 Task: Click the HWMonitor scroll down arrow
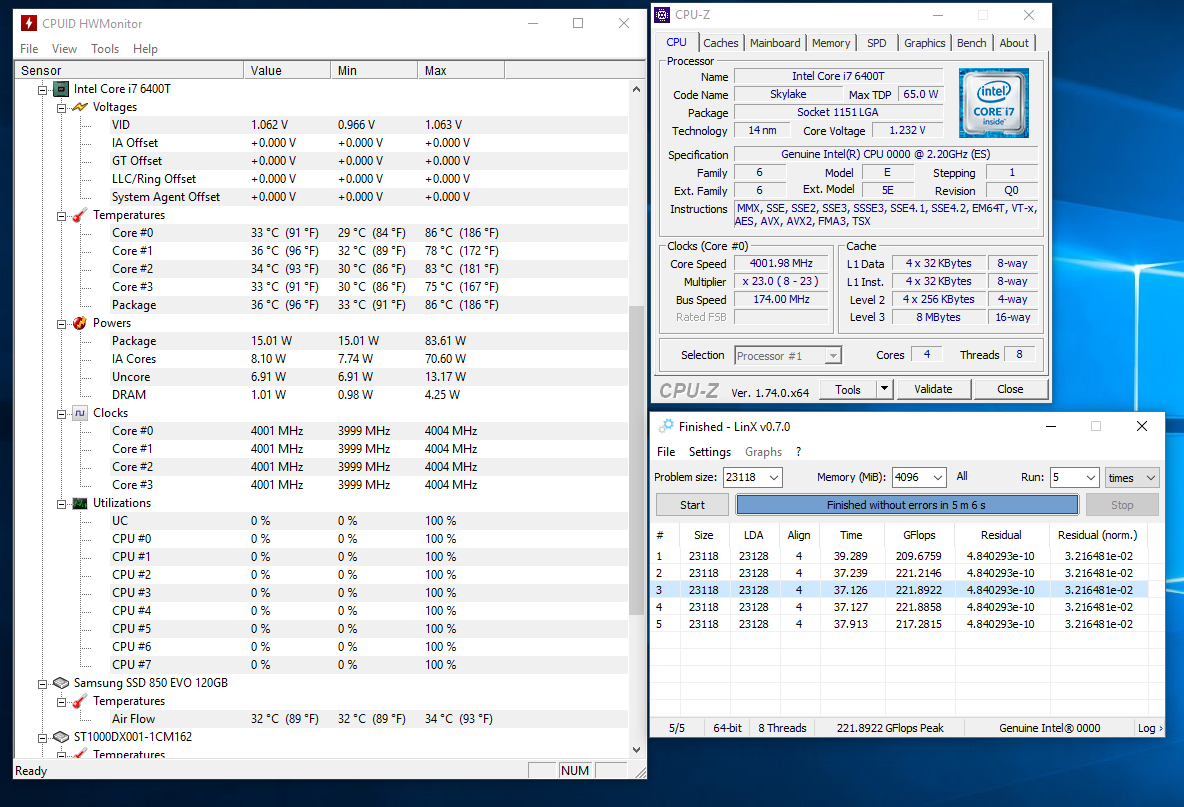point(636,750)
